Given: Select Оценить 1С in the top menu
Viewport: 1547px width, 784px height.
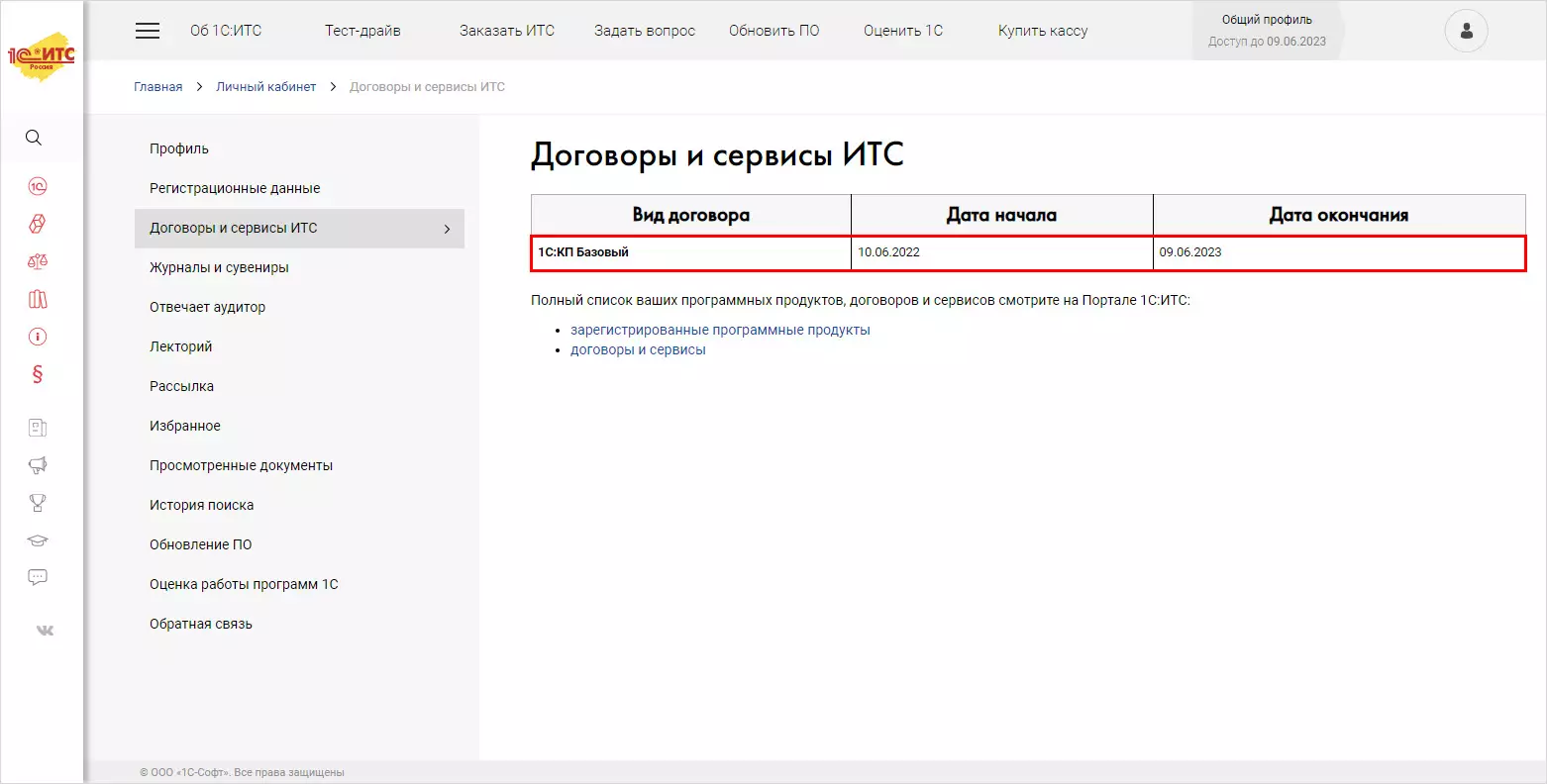Looking at the screenshot, I should coord(903,31).
